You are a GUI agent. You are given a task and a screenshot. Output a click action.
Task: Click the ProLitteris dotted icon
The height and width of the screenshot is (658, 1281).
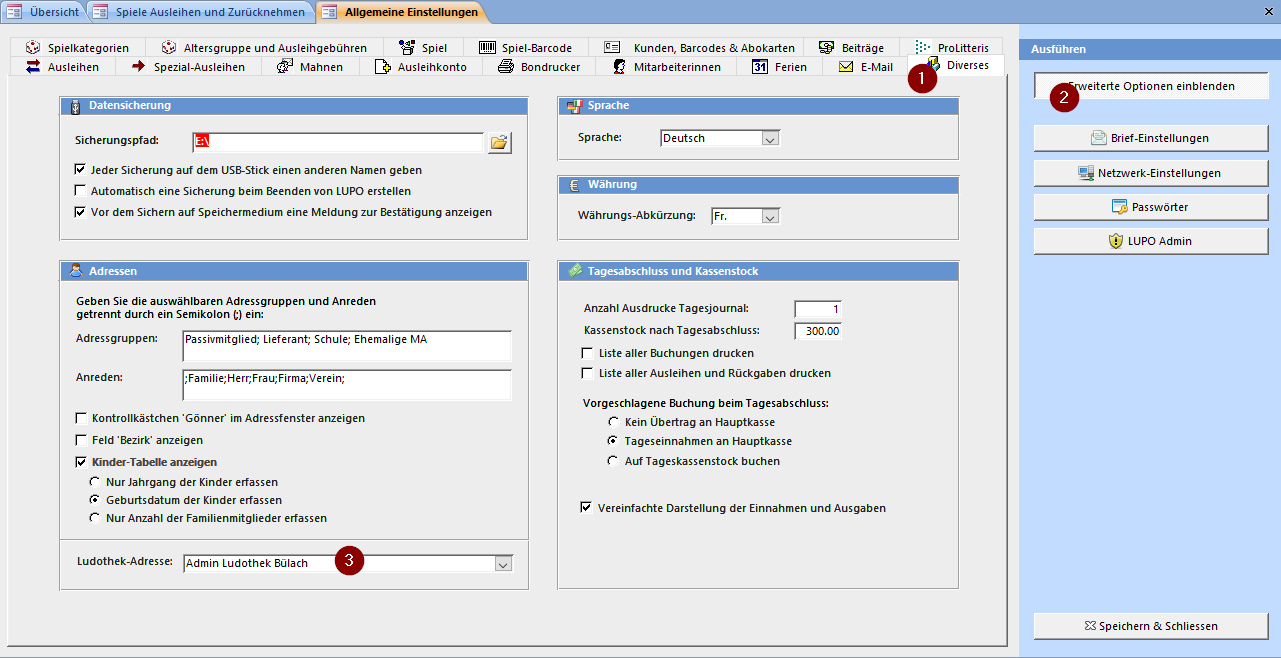(922, 47)
